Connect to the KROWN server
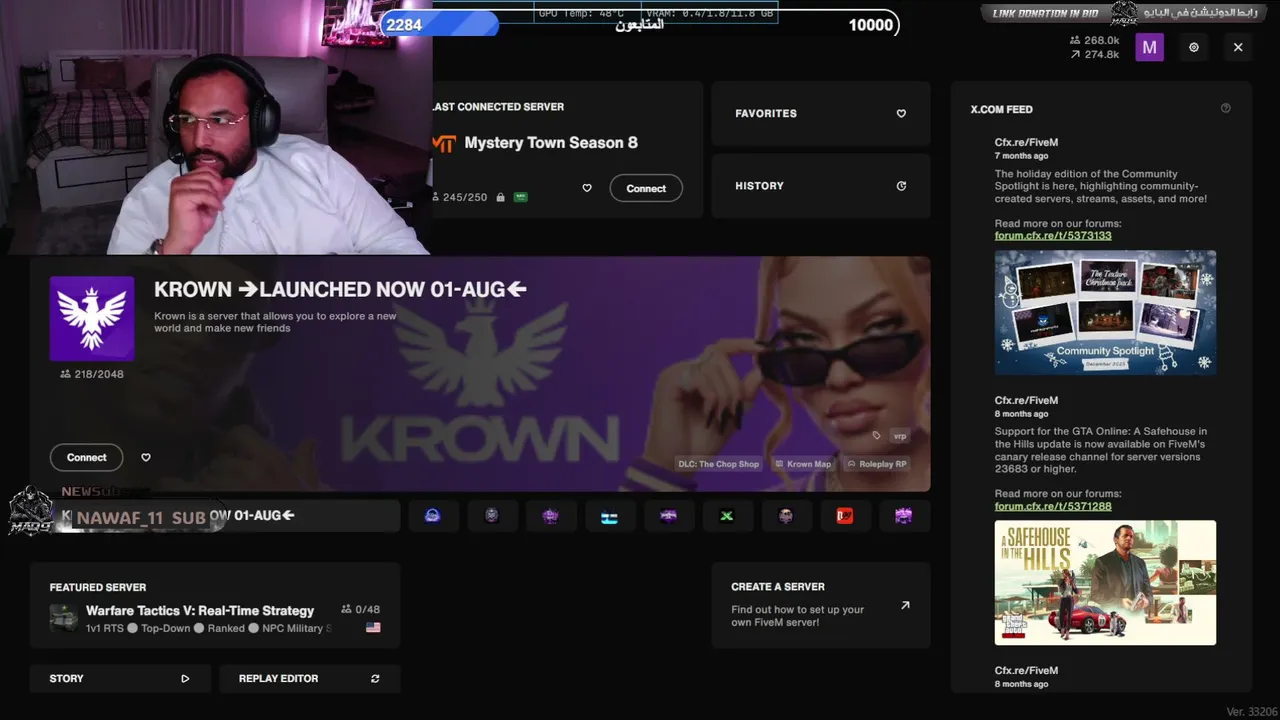Image resolution: width=1280 pixels, height=720 pixels. click(x=87, y=457)
